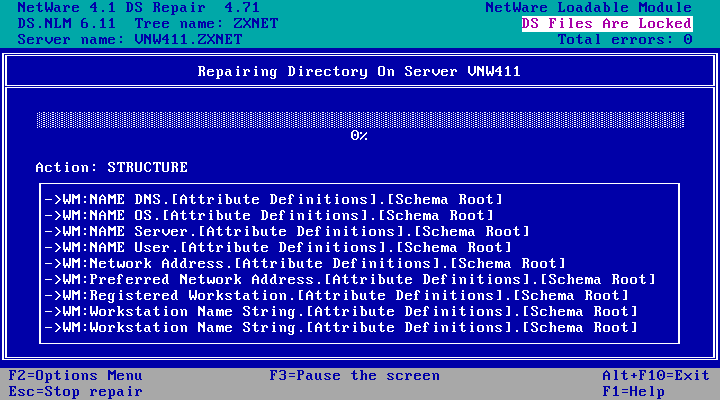Click the 0% progress value
720x400 pixels.
(x=359, y=136)
